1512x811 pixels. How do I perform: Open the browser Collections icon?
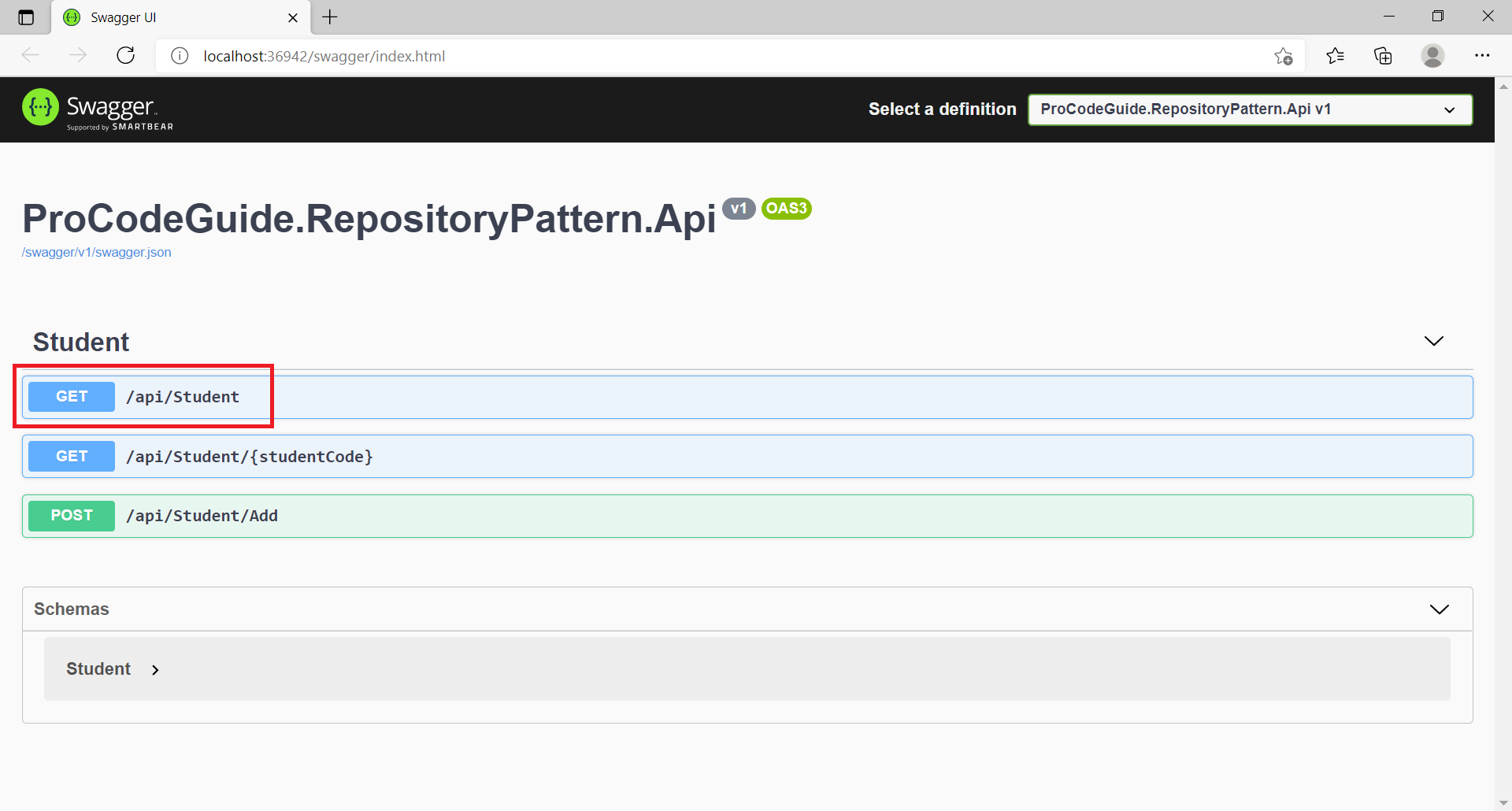1384,56
